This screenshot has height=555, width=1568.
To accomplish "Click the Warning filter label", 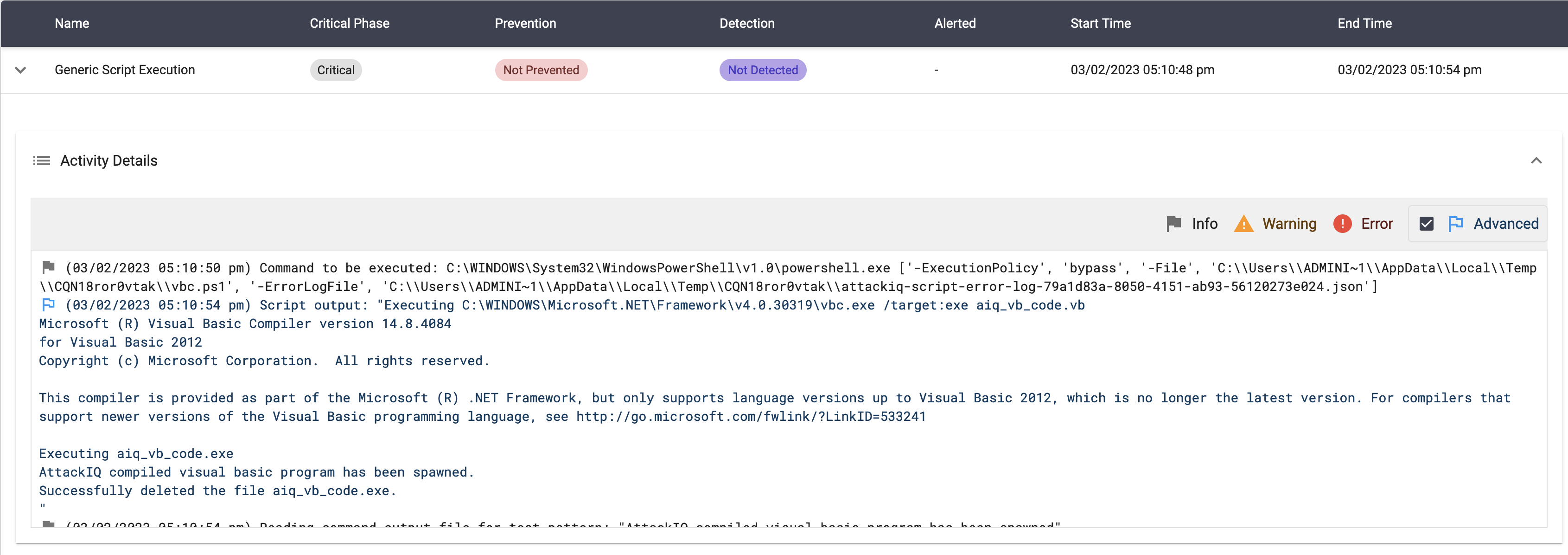I will pyautogui.click(x=1288, y=224).
